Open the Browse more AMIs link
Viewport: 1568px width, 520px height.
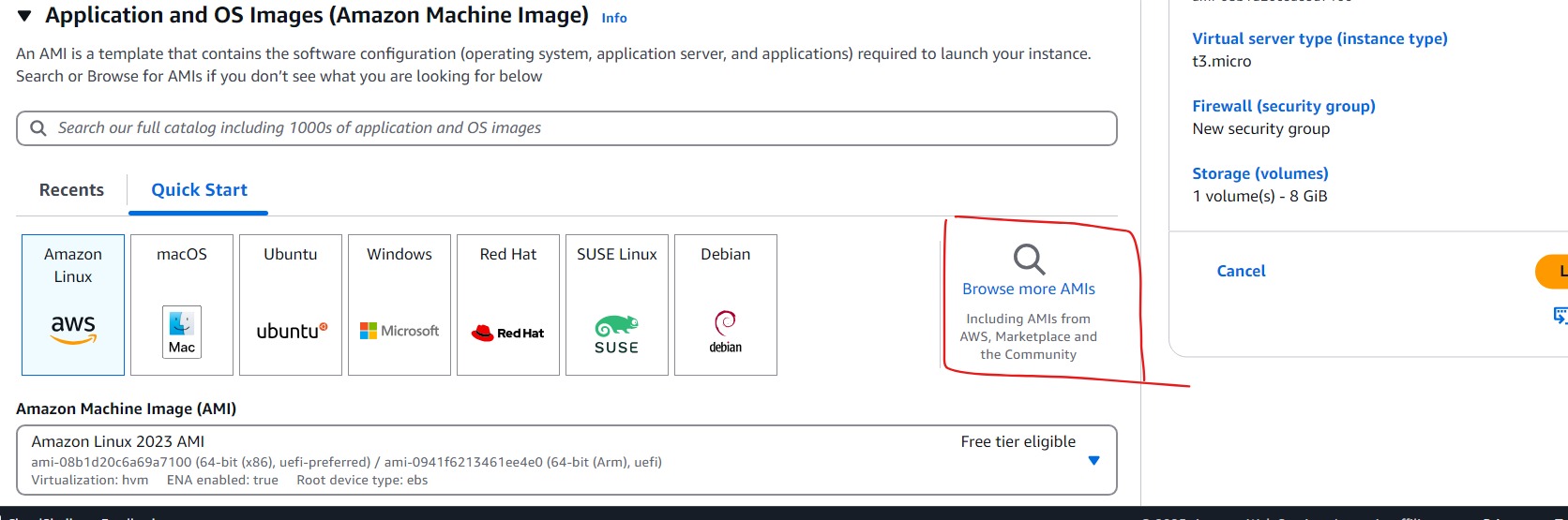click(x=1029, y=289)
